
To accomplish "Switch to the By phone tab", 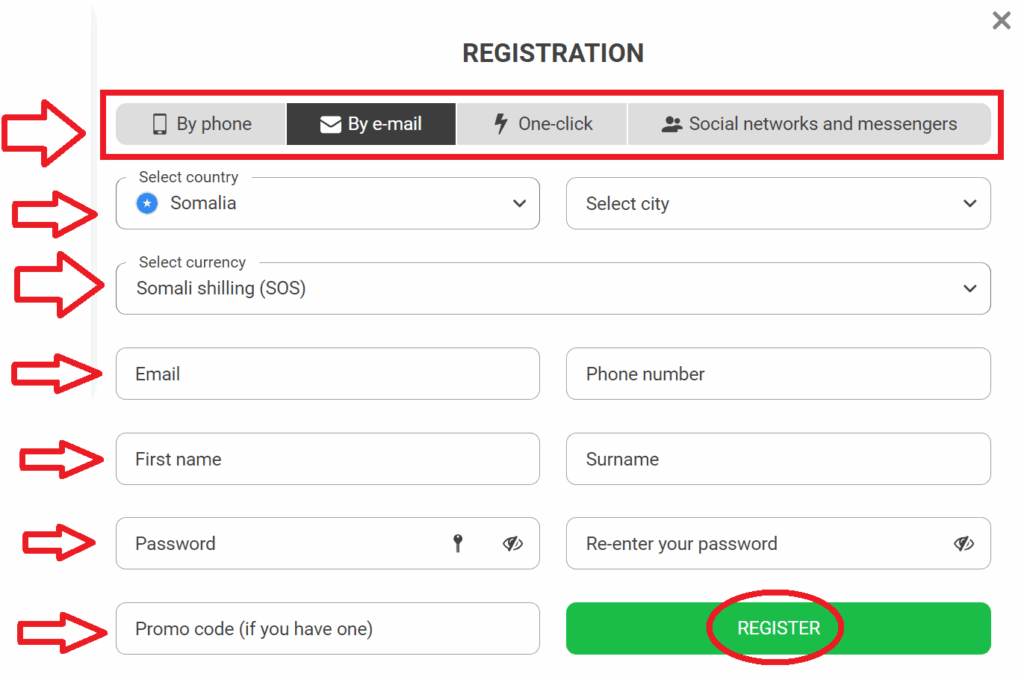I will 199,124.
